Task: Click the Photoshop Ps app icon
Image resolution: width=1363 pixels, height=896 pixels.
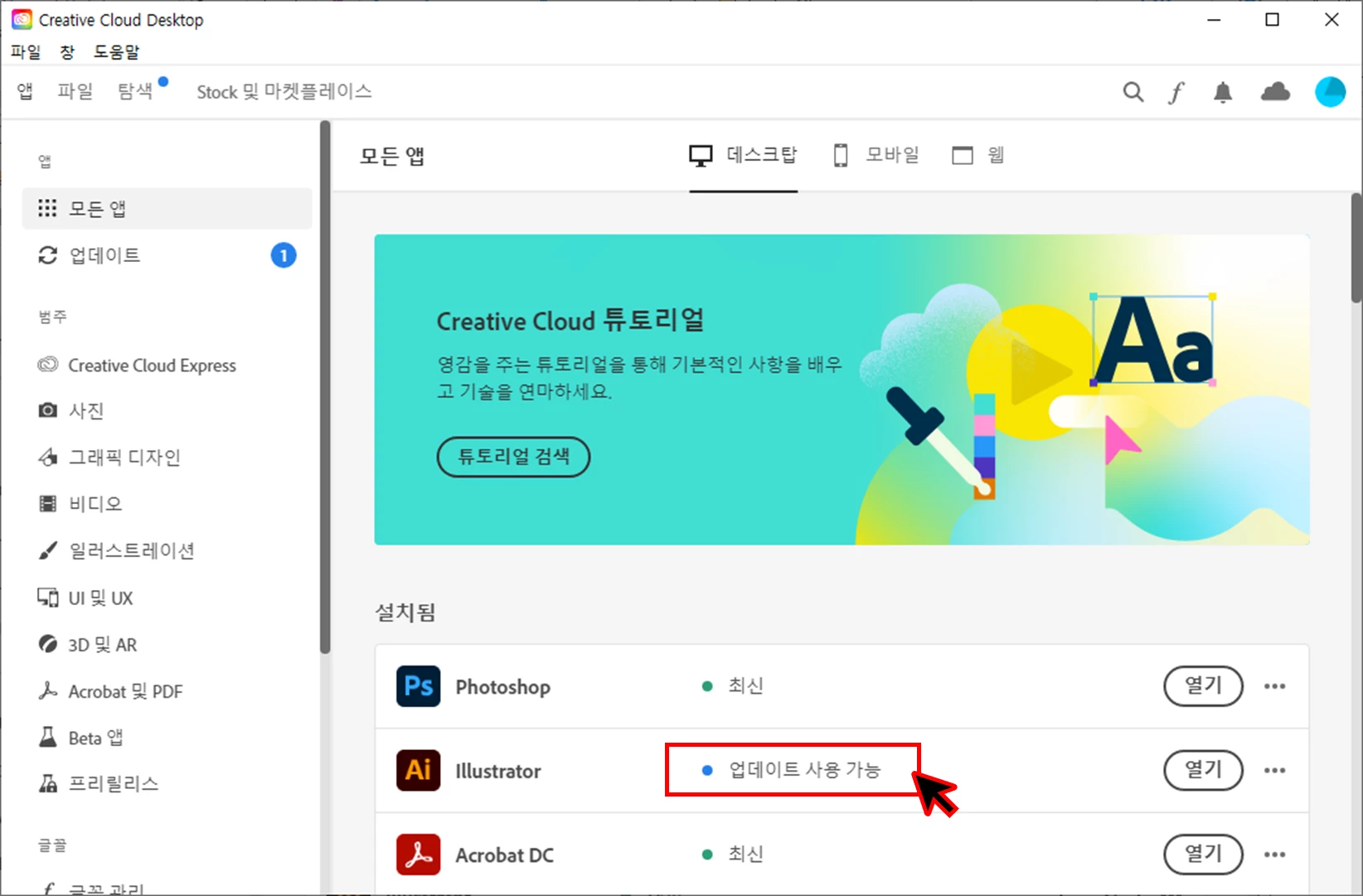Action: (x=418, y=686)
